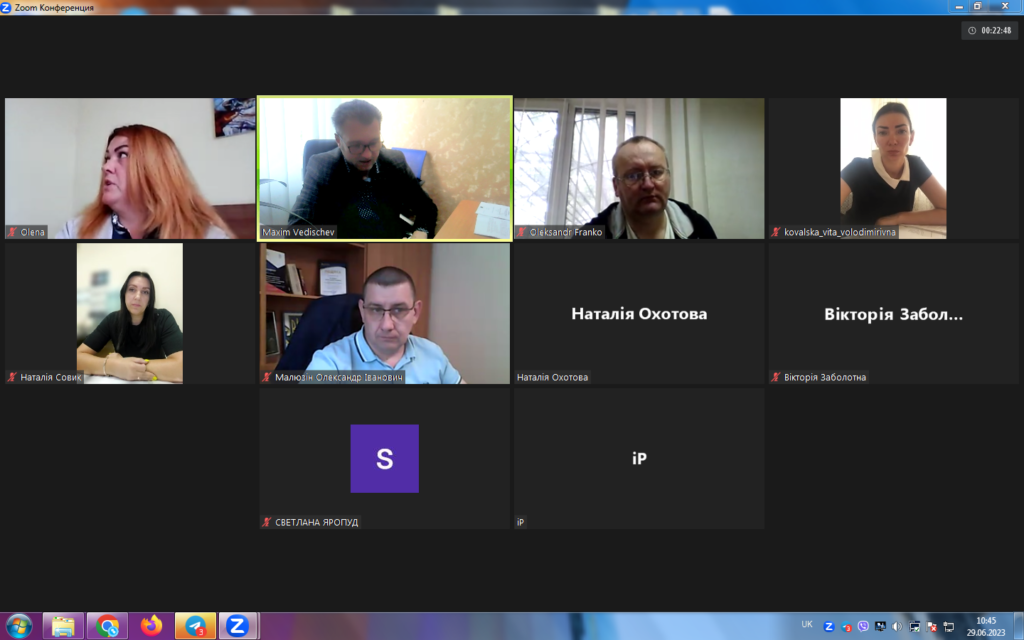Open File Explorer from the taskbar

pyautogui.click(x=63, y=626)
